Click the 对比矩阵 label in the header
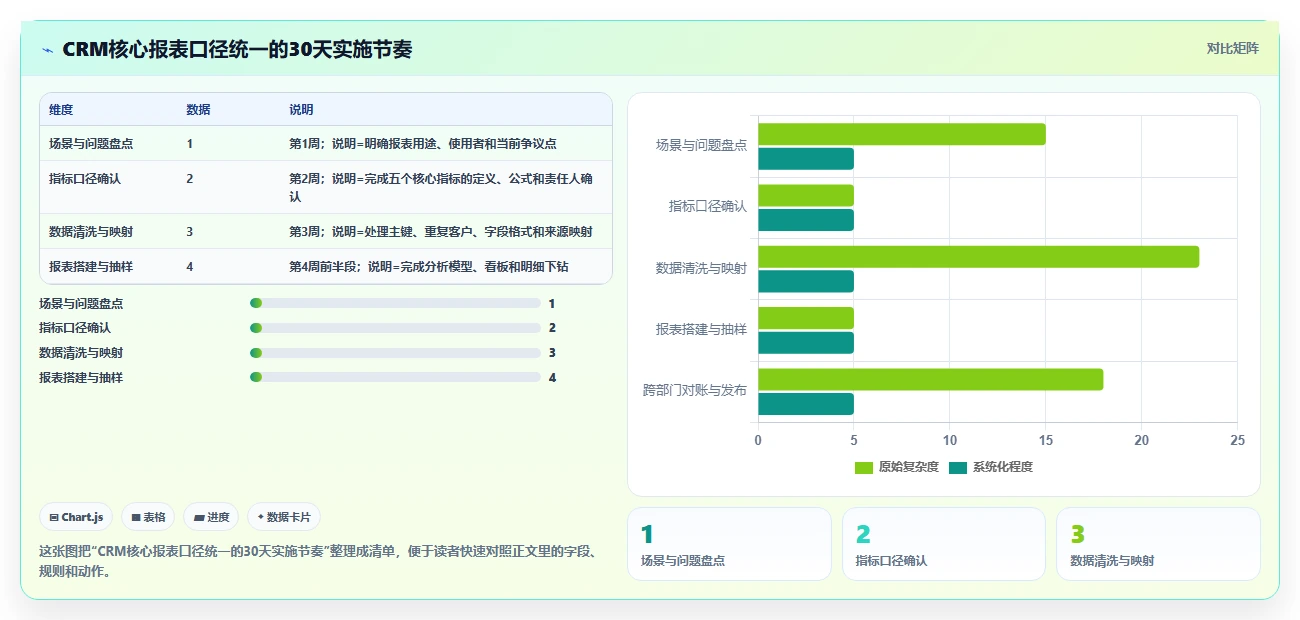The width and height of the screenshot is (1300, 620). [x=1232, y=48]
